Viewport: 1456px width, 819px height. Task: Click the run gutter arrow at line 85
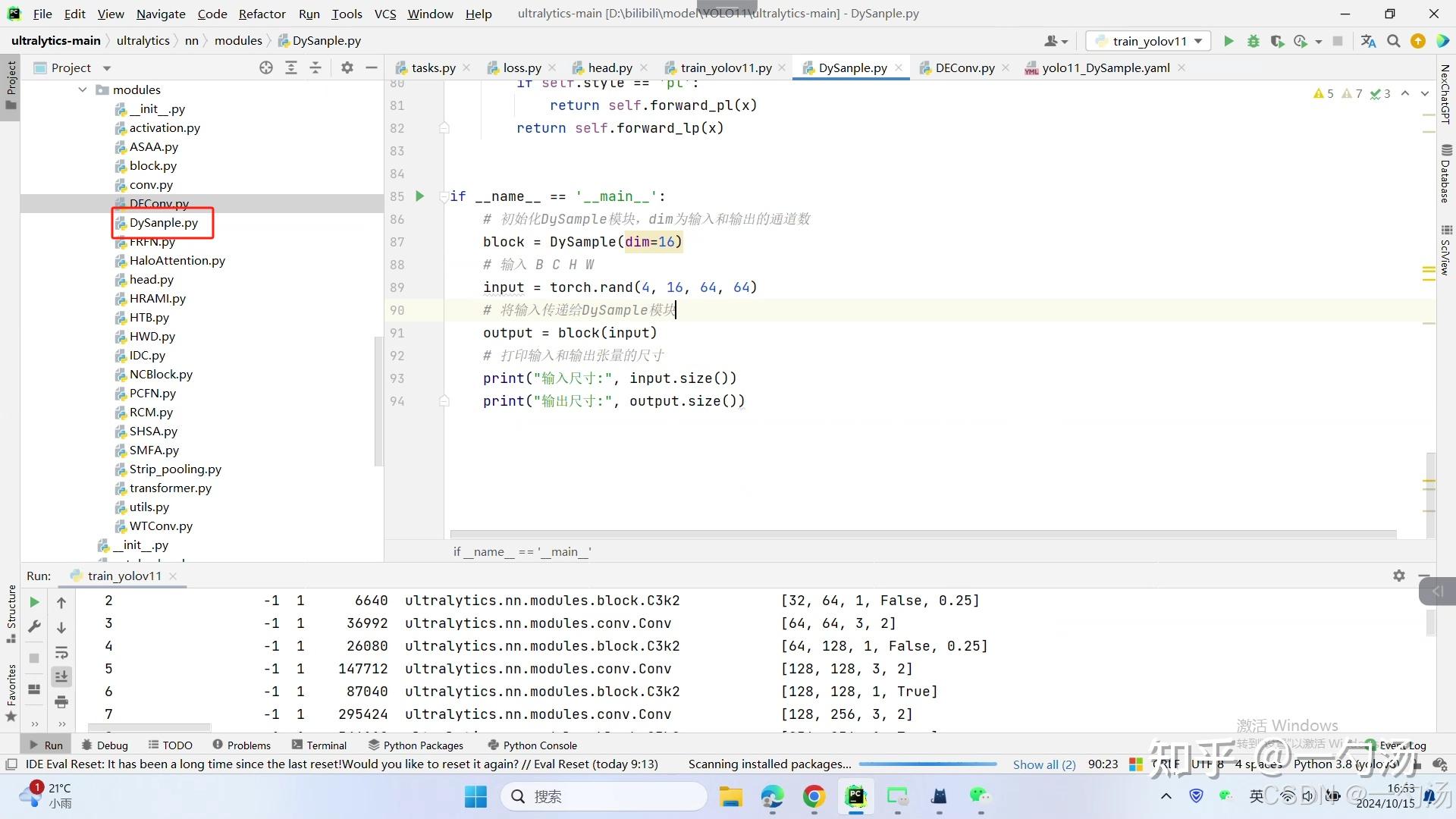click(419, 196)
